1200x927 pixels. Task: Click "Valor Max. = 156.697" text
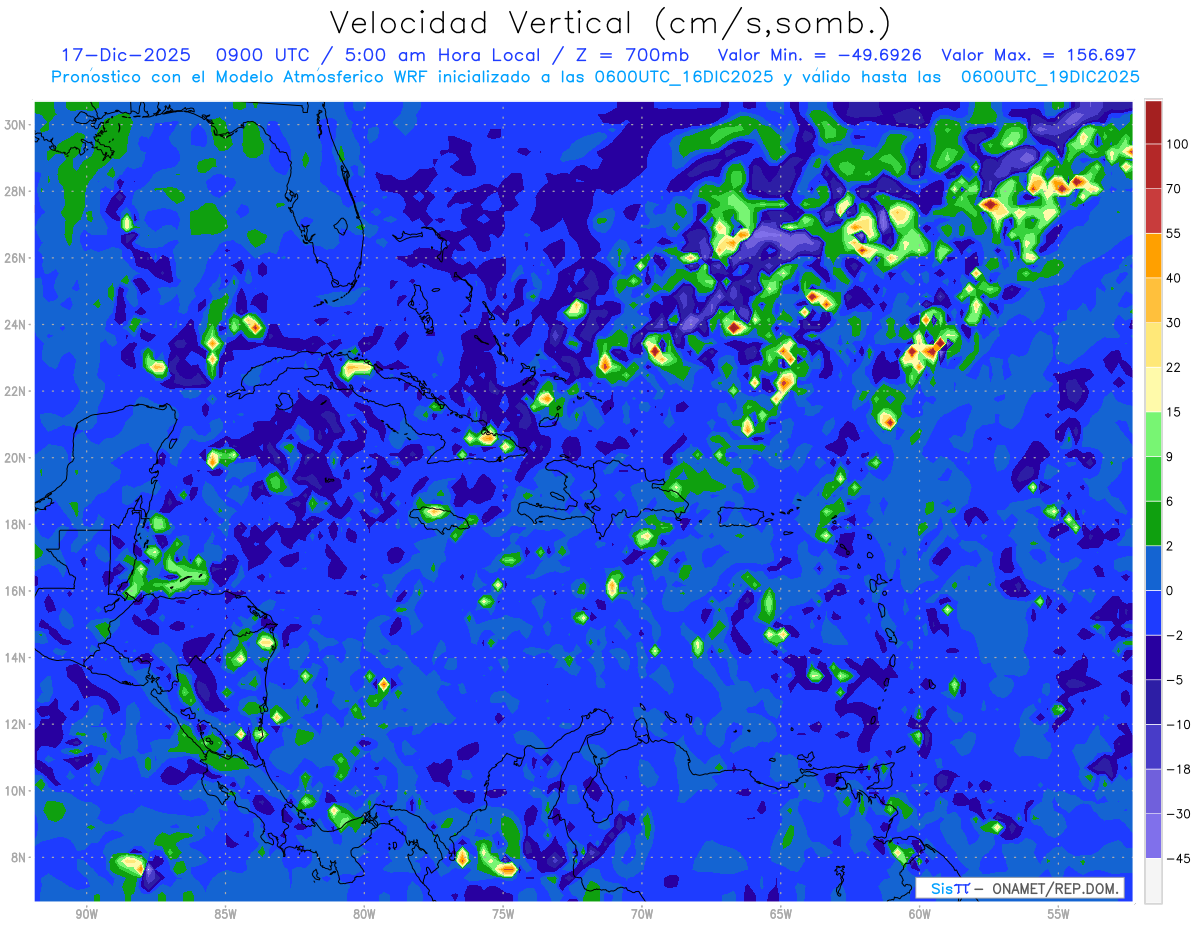1039,56
